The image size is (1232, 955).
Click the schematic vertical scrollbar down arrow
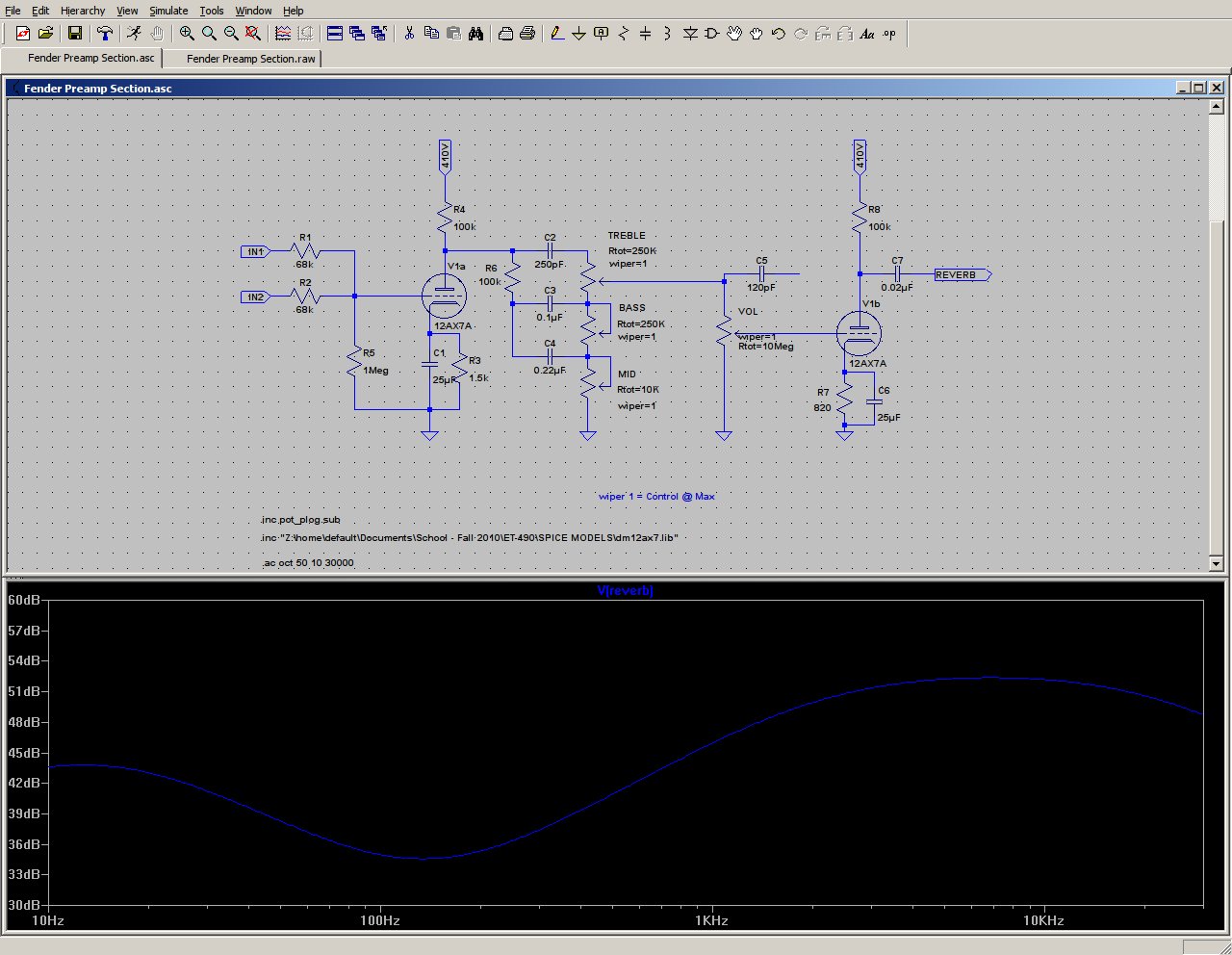[x=1215, y=564]
